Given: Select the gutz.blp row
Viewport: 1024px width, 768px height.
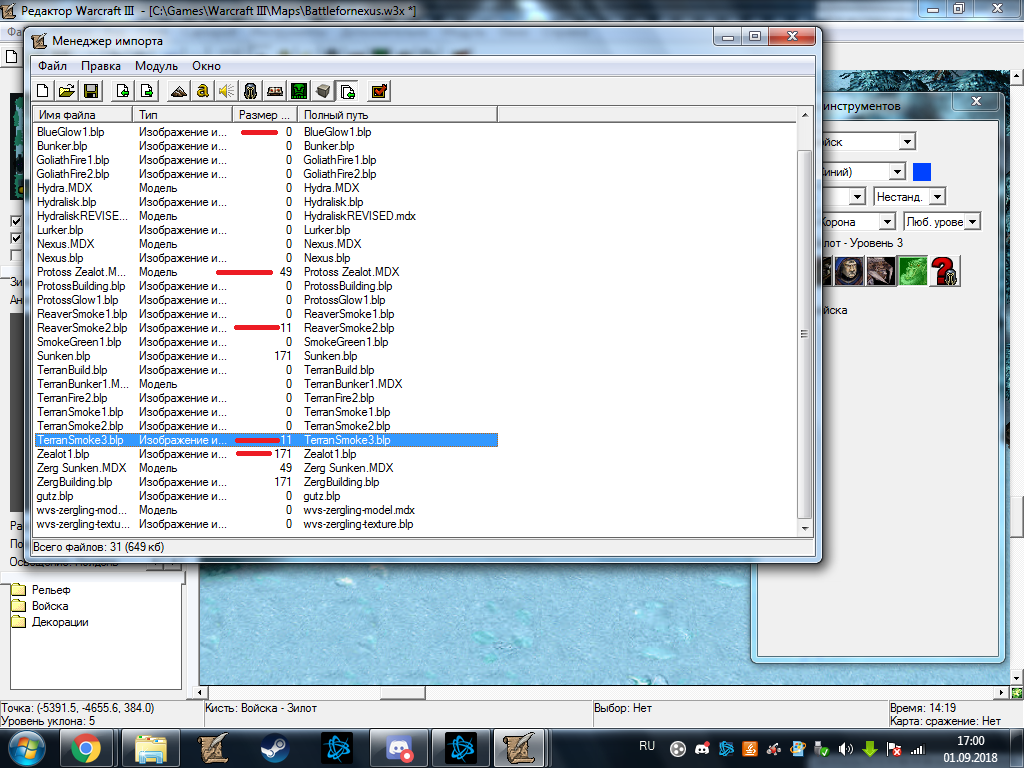Looking at the screenshot, I should 266,496.
